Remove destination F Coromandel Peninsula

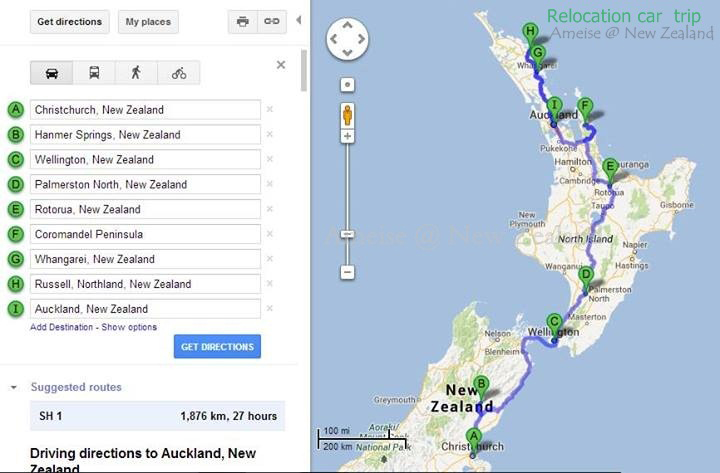[270, 234]
